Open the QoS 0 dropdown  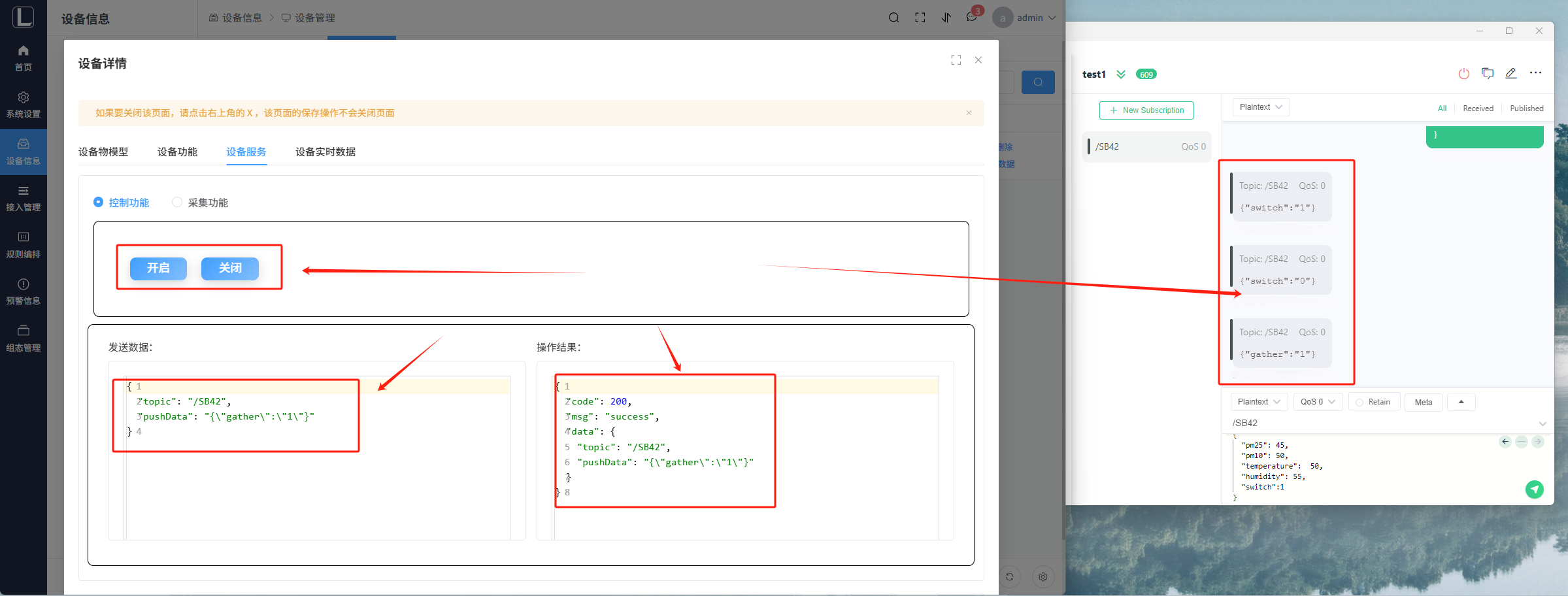click(x=1317, y=402)
